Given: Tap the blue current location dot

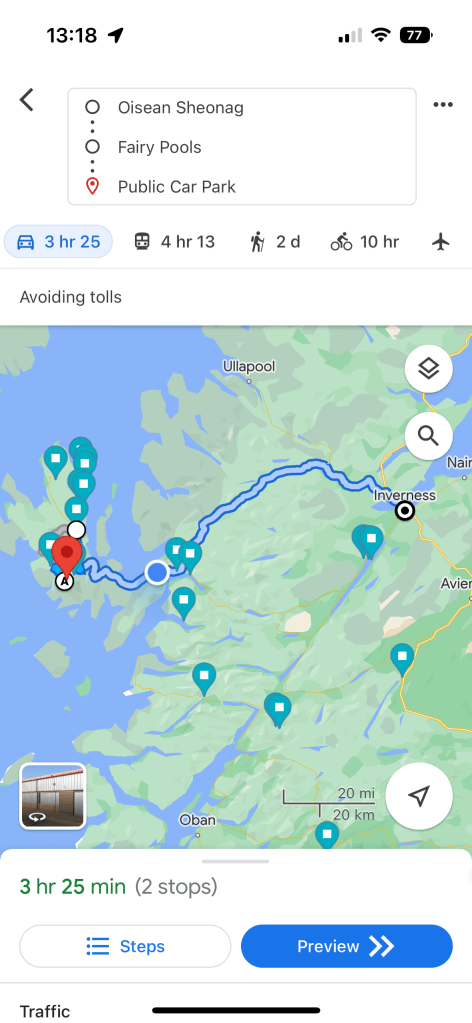Looking at the screenshot, I should pos(157,572).
